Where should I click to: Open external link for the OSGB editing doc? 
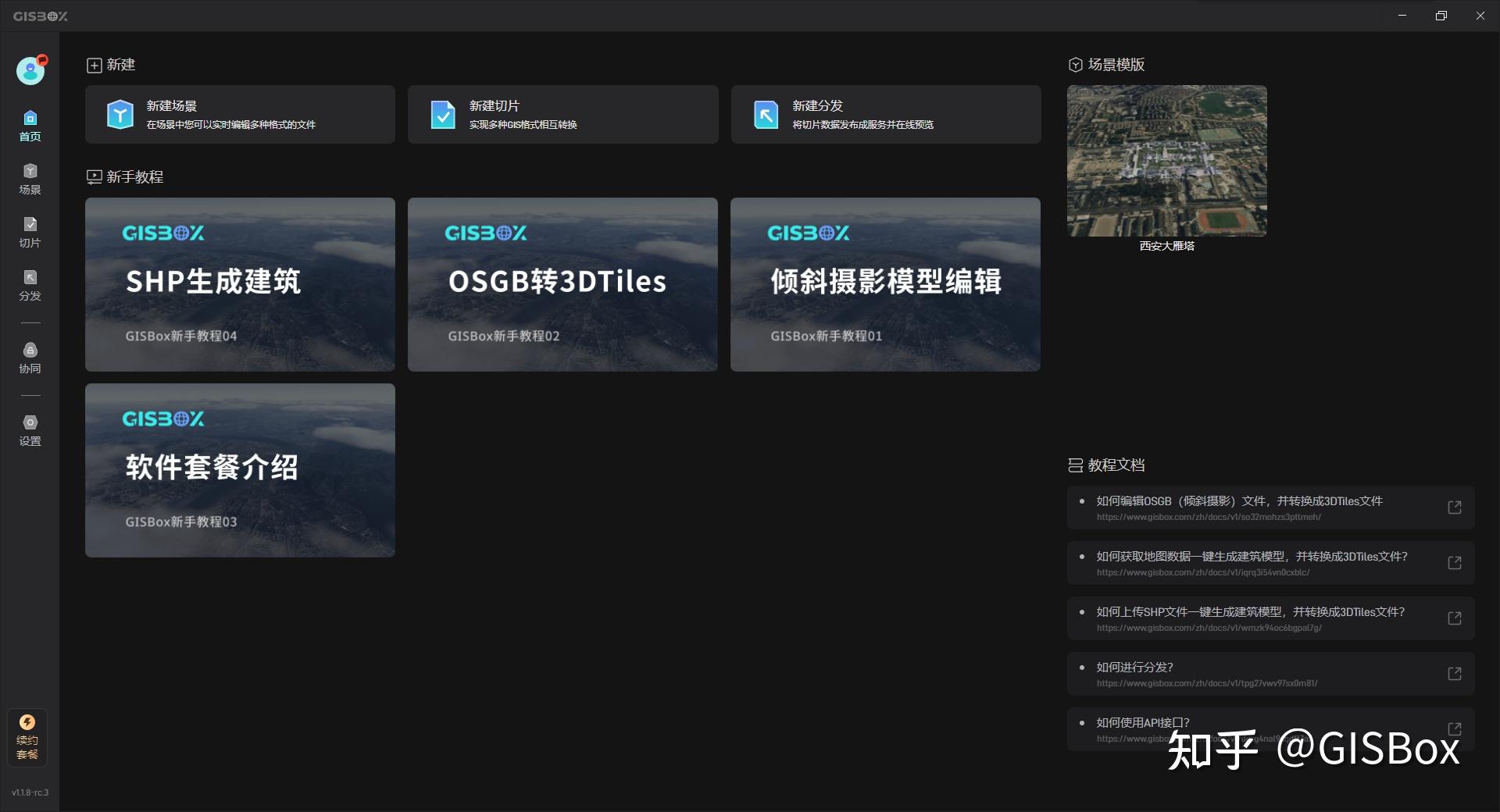[x=1454, y=507]
